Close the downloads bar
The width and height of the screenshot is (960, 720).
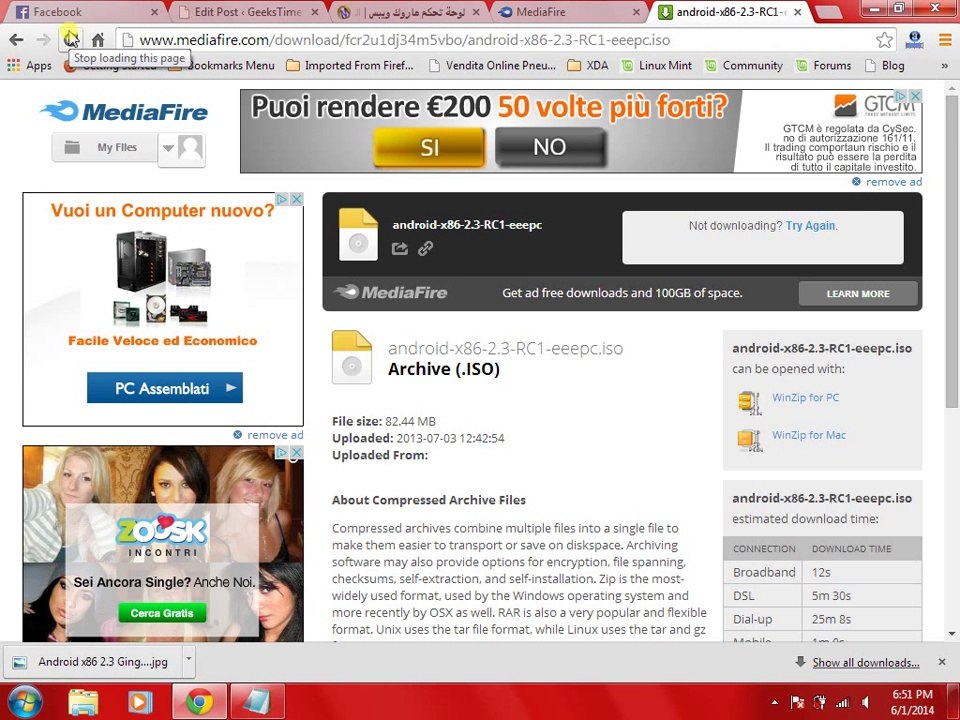[942, 662]
